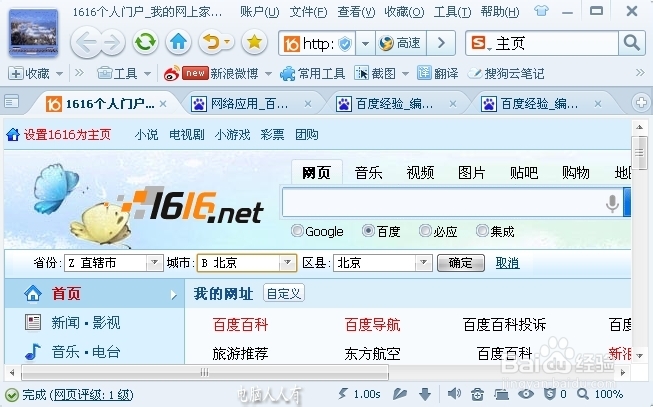Close the 1616个人门户 tab
Image resolution: width=653 pixels, height=407 pixels.
[163, 104]
